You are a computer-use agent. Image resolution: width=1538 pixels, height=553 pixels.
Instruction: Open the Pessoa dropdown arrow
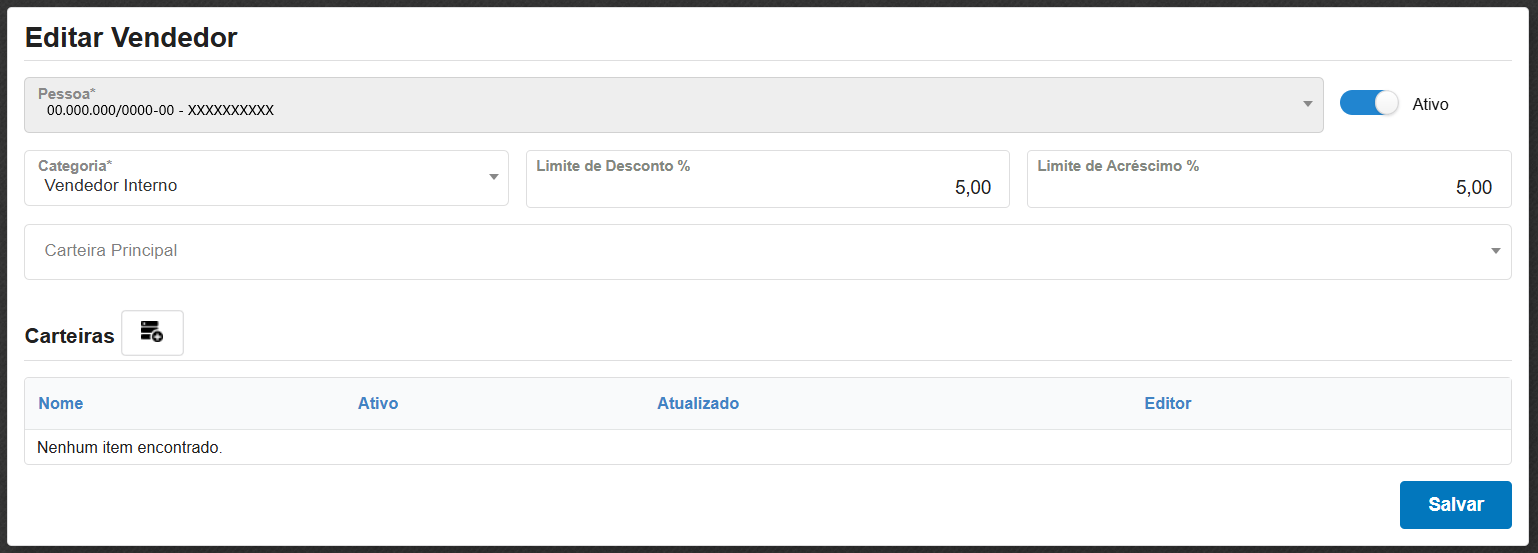tap(1307, 104)
